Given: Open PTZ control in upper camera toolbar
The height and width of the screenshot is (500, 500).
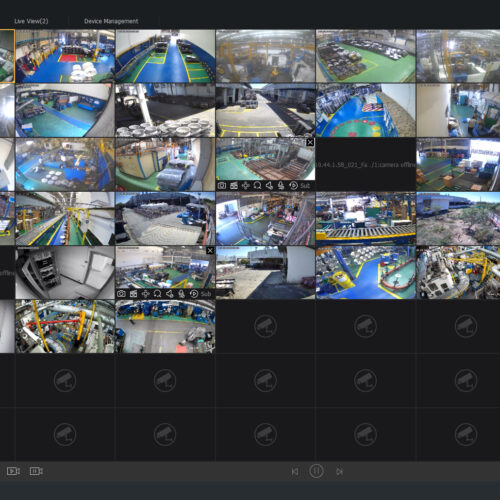Looking at the screenshot, I should [246, 185].
